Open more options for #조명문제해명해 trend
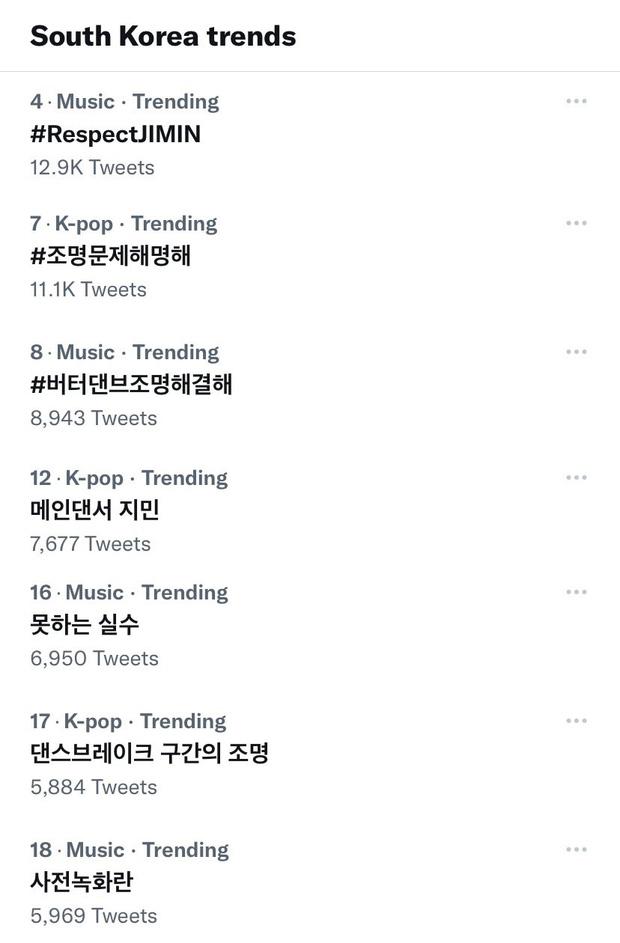 [576, 223]
